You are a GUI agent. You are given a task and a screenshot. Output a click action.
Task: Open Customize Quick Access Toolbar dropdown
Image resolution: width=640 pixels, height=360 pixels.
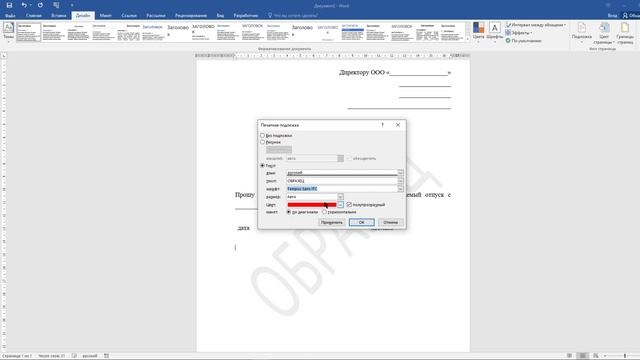[72, 5]
